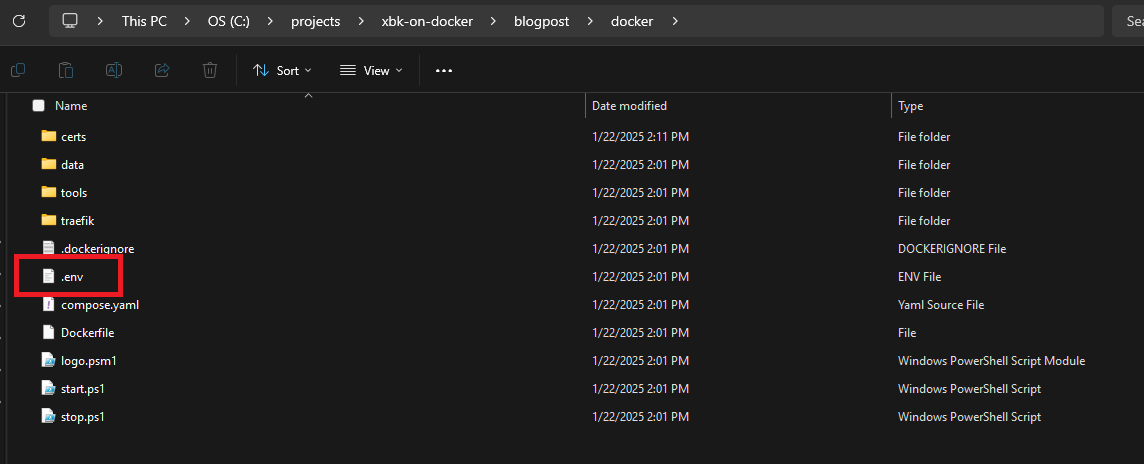This screenshot has height=464, width=1144.
Task: Open the Sort dropdown
Action: point(282,70)
